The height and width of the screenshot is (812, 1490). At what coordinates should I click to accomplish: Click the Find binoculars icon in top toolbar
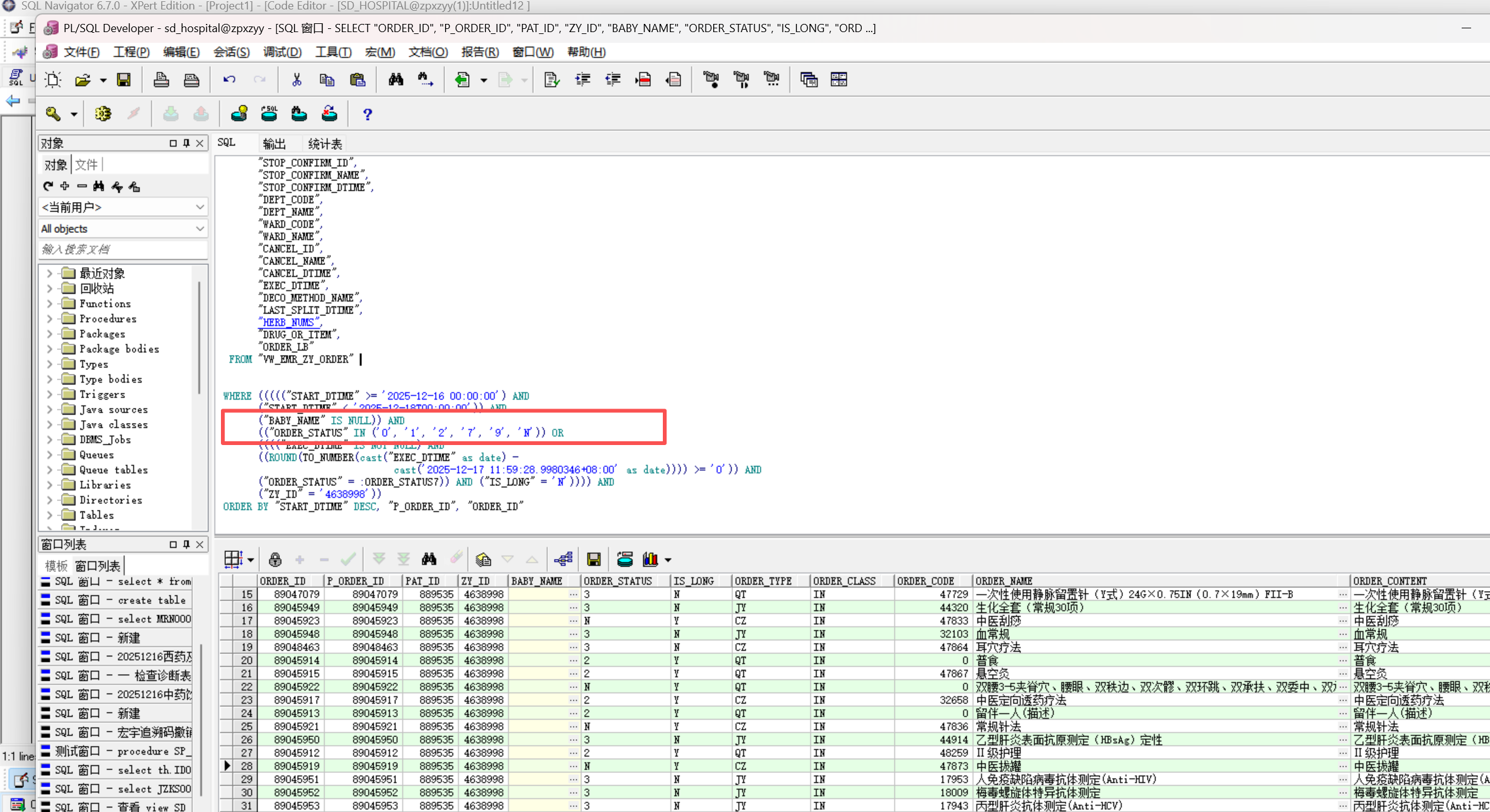tap(396, 80)
